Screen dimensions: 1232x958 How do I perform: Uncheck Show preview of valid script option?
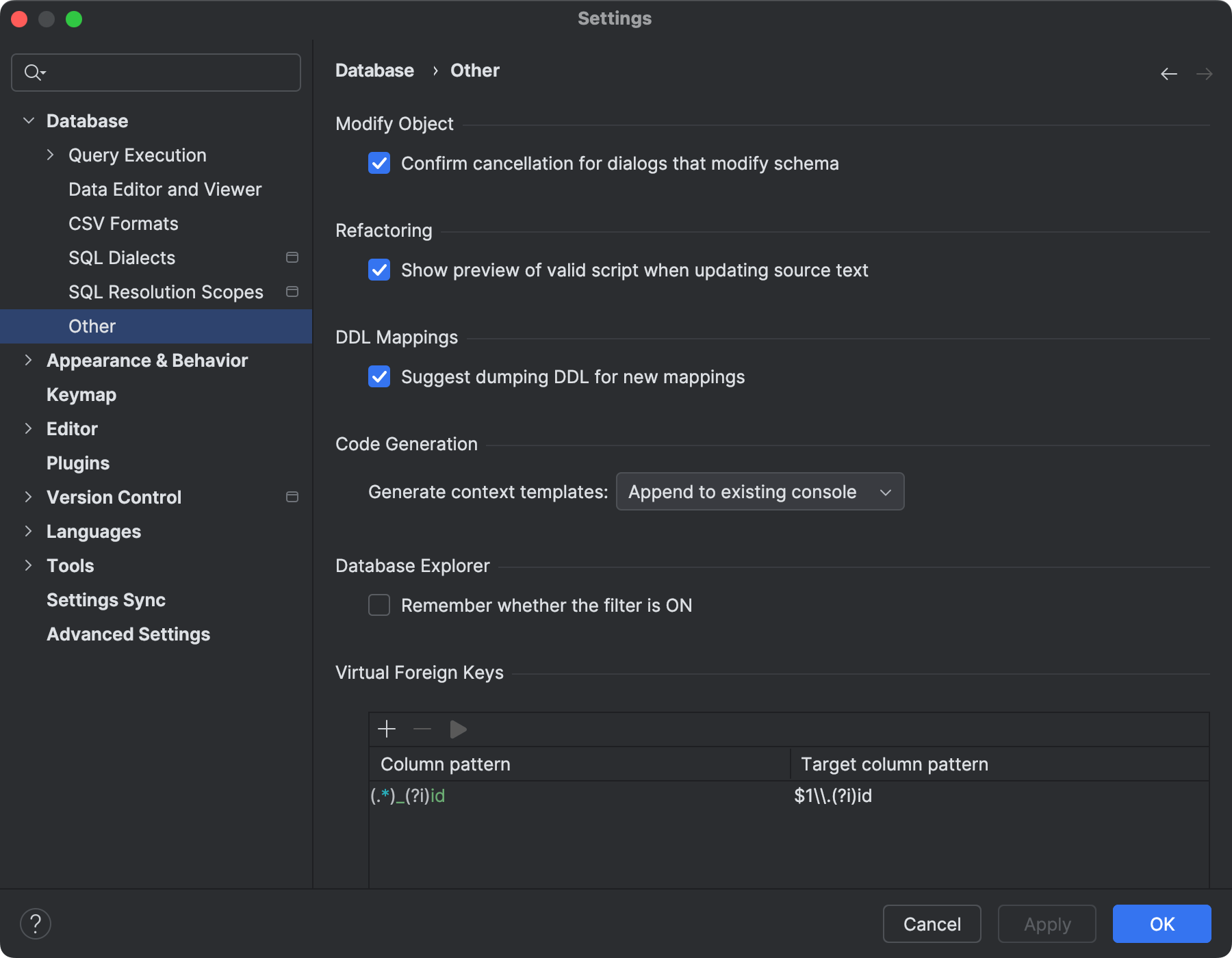pos(378,270)
